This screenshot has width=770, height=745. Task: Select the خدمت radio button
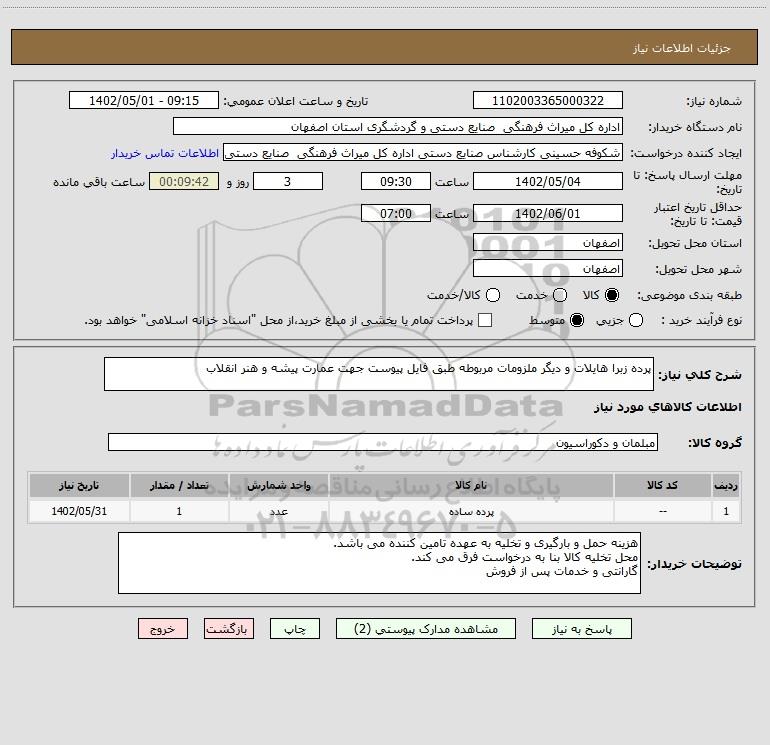(560, 295)
